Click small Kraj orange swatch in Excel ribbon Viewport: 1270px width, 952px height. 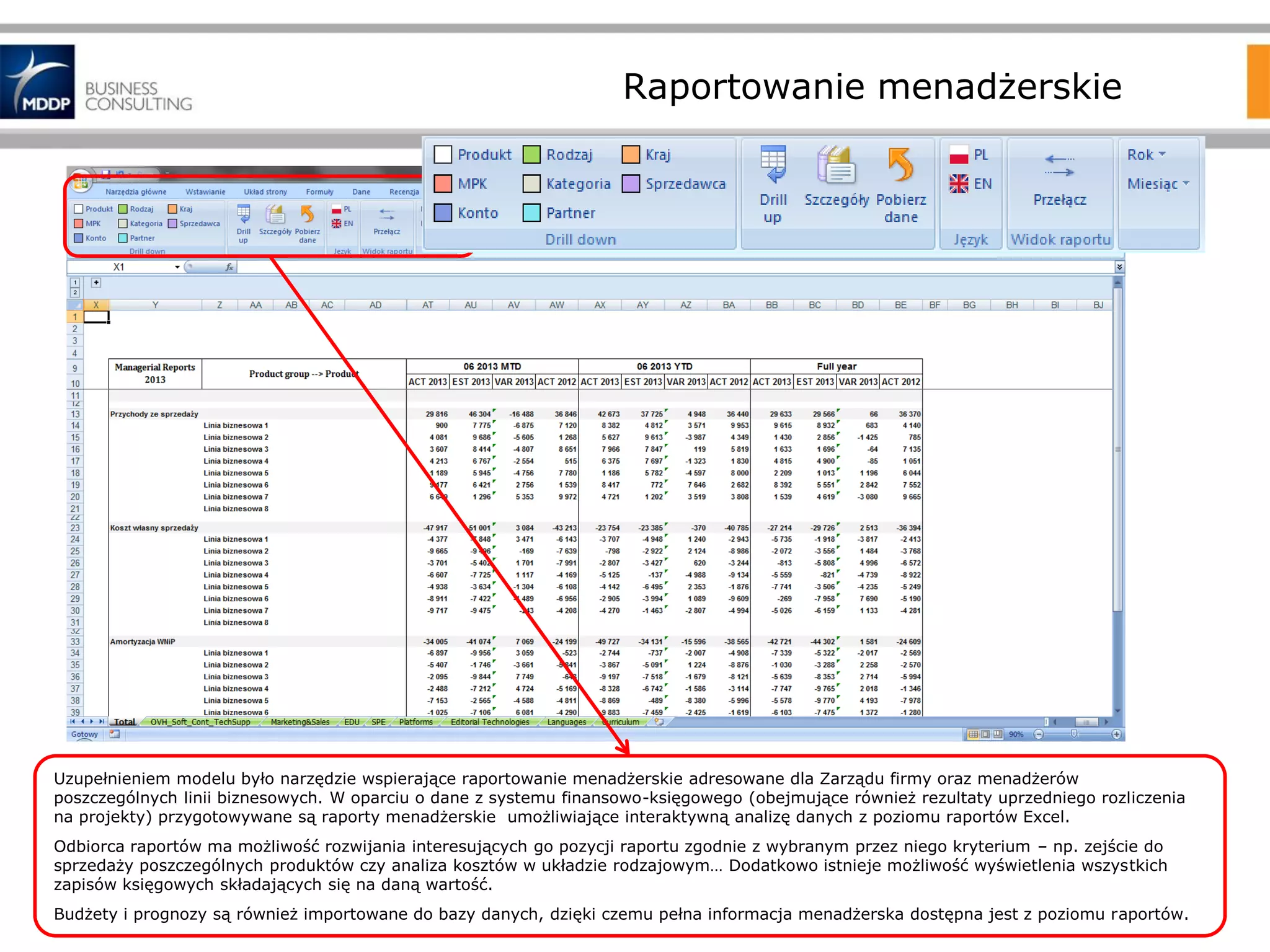(172, 209)
